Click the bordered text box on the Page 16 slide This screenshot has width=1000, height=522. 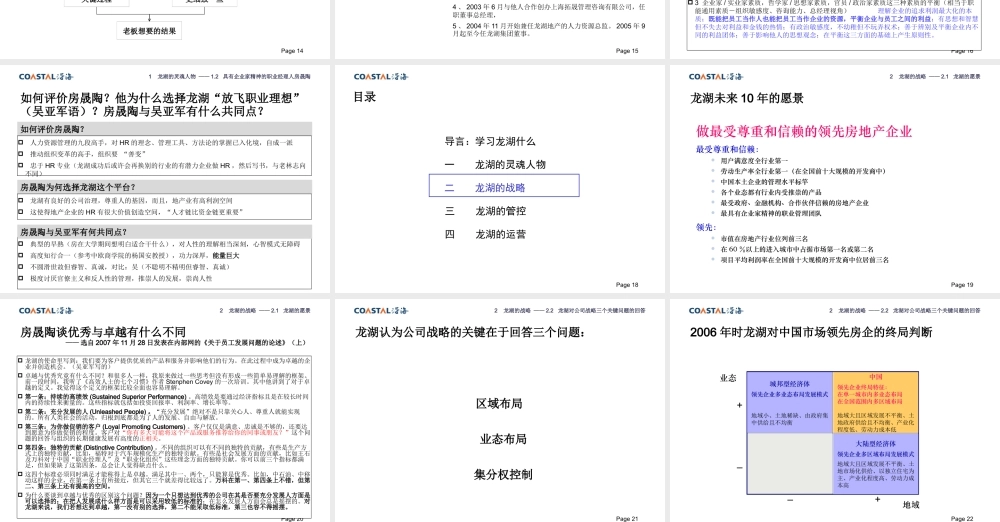(x=834, y=25)
